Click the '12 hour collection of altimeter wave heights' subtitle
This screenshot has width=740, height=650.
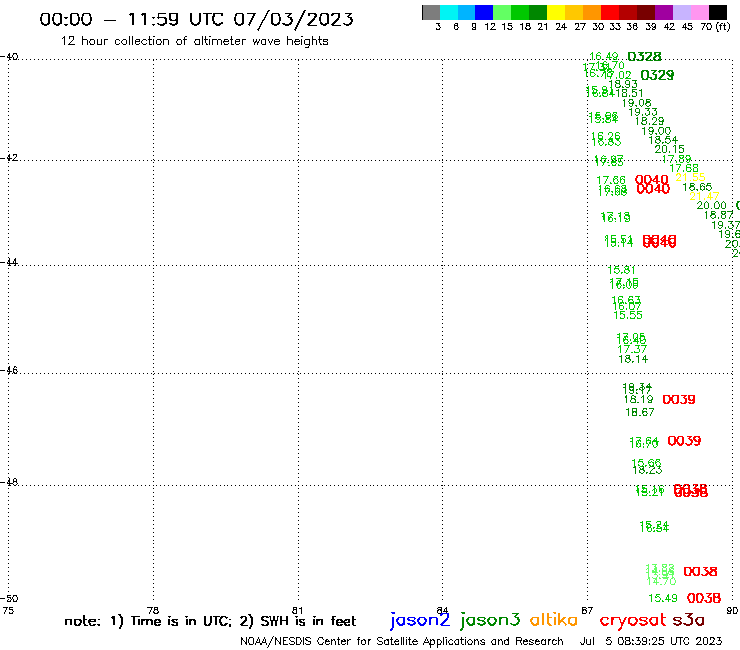tap(194, 41)
